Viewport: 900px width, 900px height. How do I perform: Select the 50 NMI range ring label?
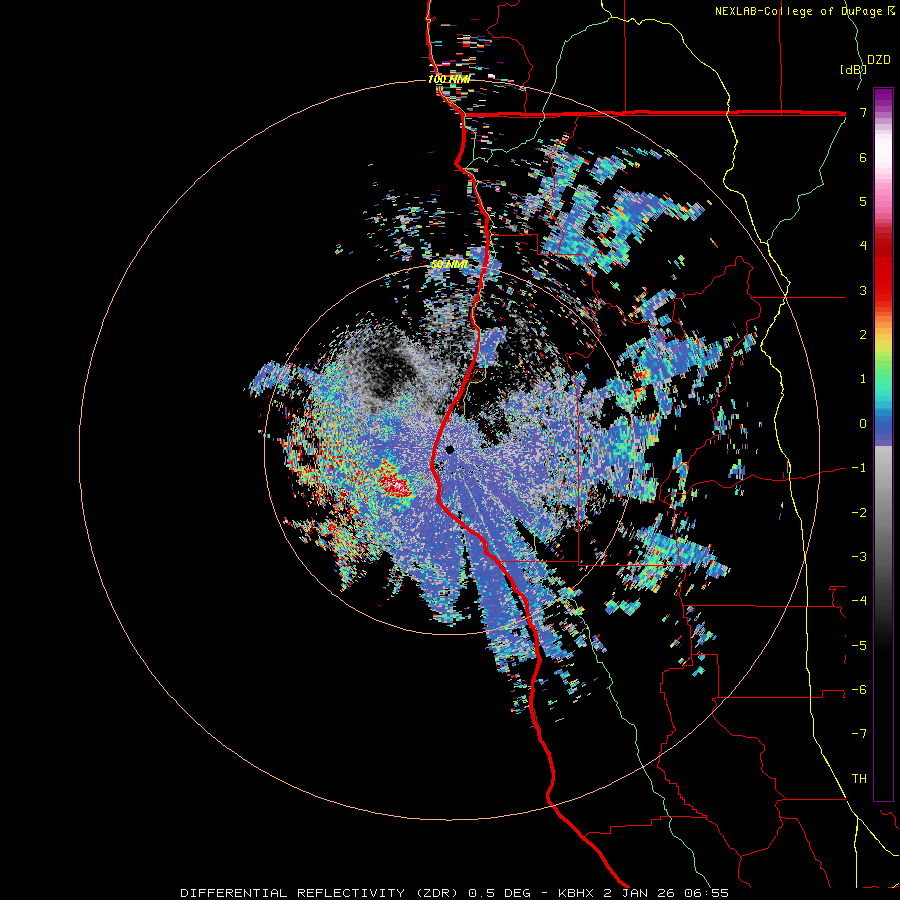[x=449, y=265]
